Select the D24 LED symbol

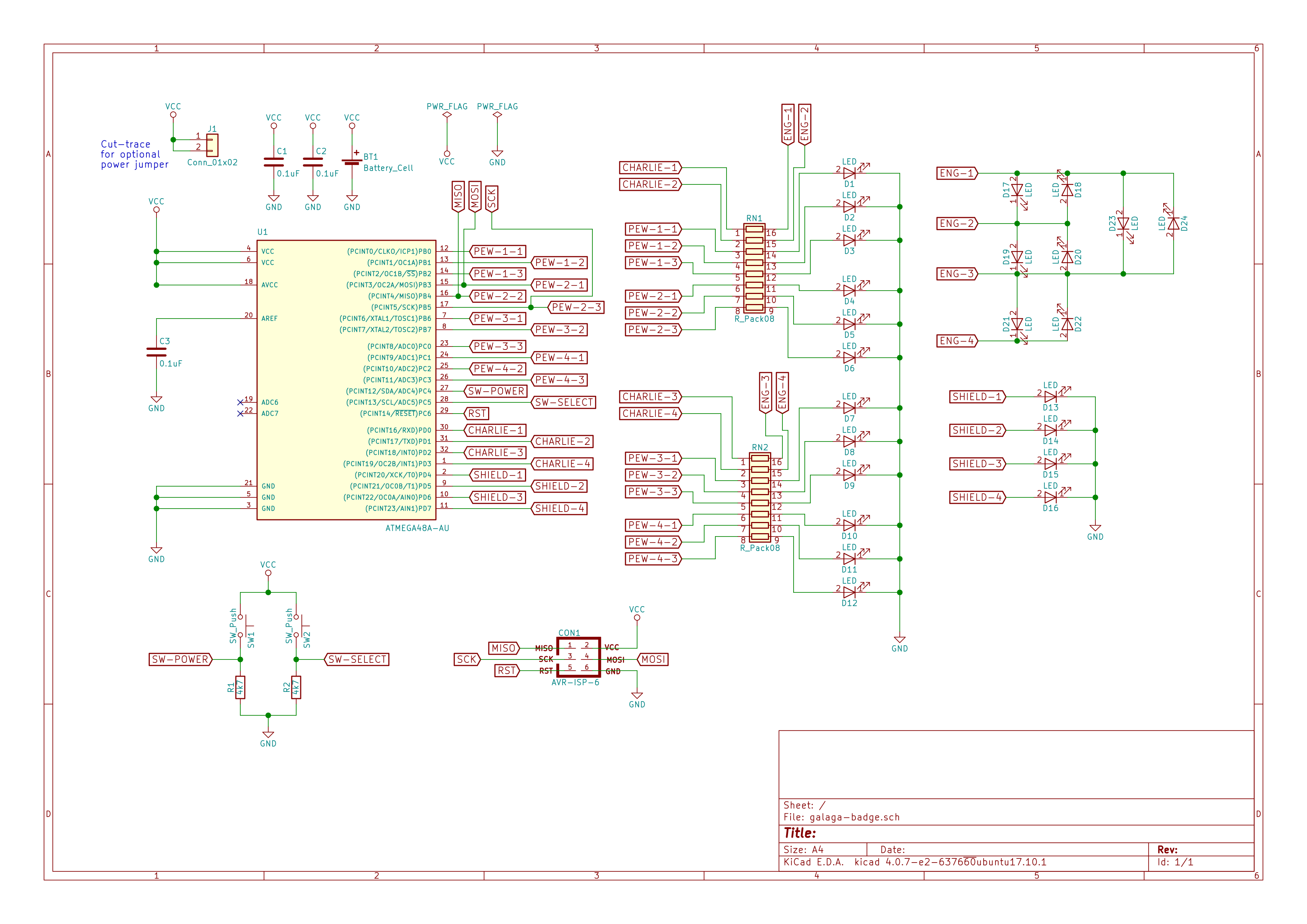[1173, 224]
